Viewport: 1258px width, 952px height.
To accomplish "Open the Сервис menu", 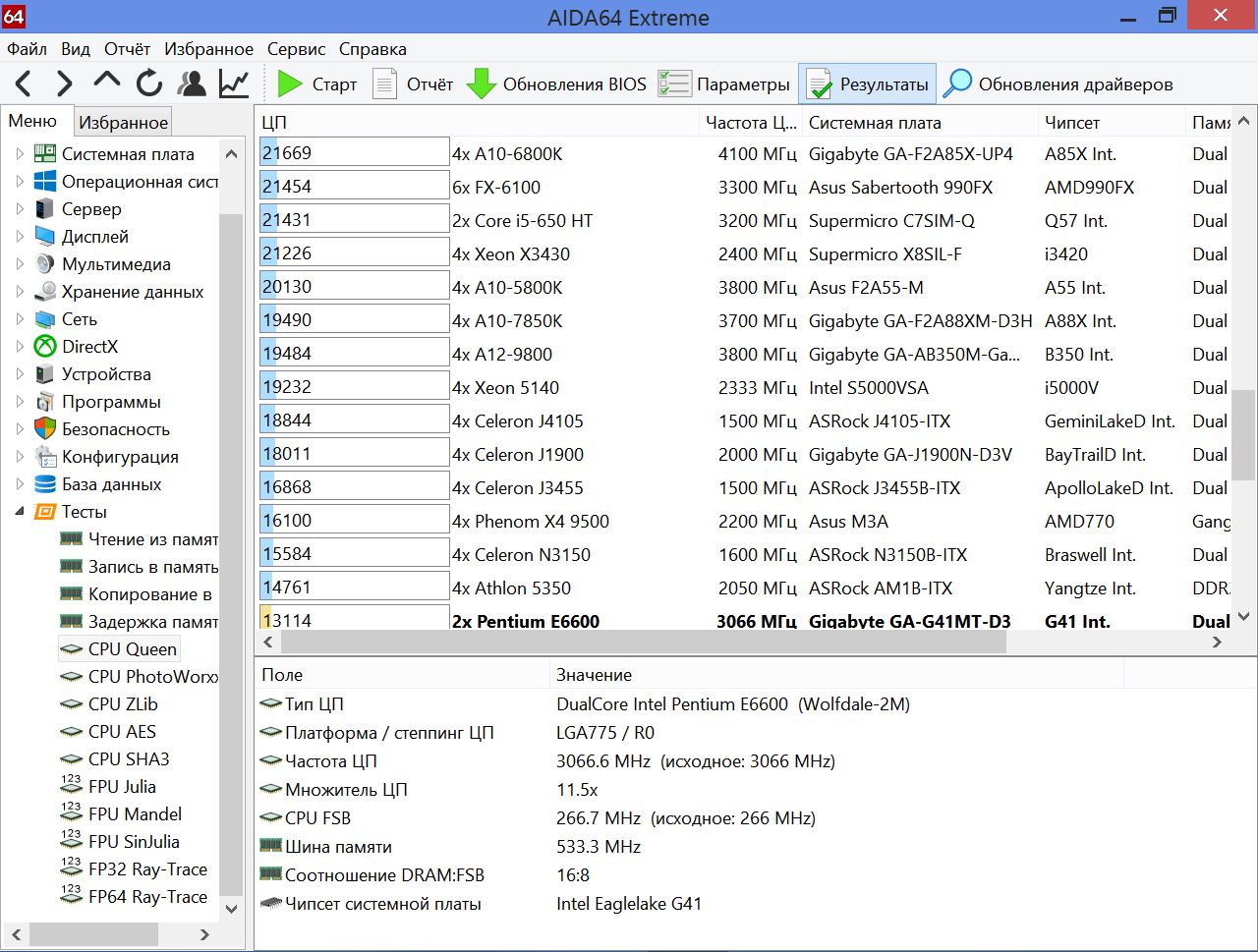I will coord(296,49).
